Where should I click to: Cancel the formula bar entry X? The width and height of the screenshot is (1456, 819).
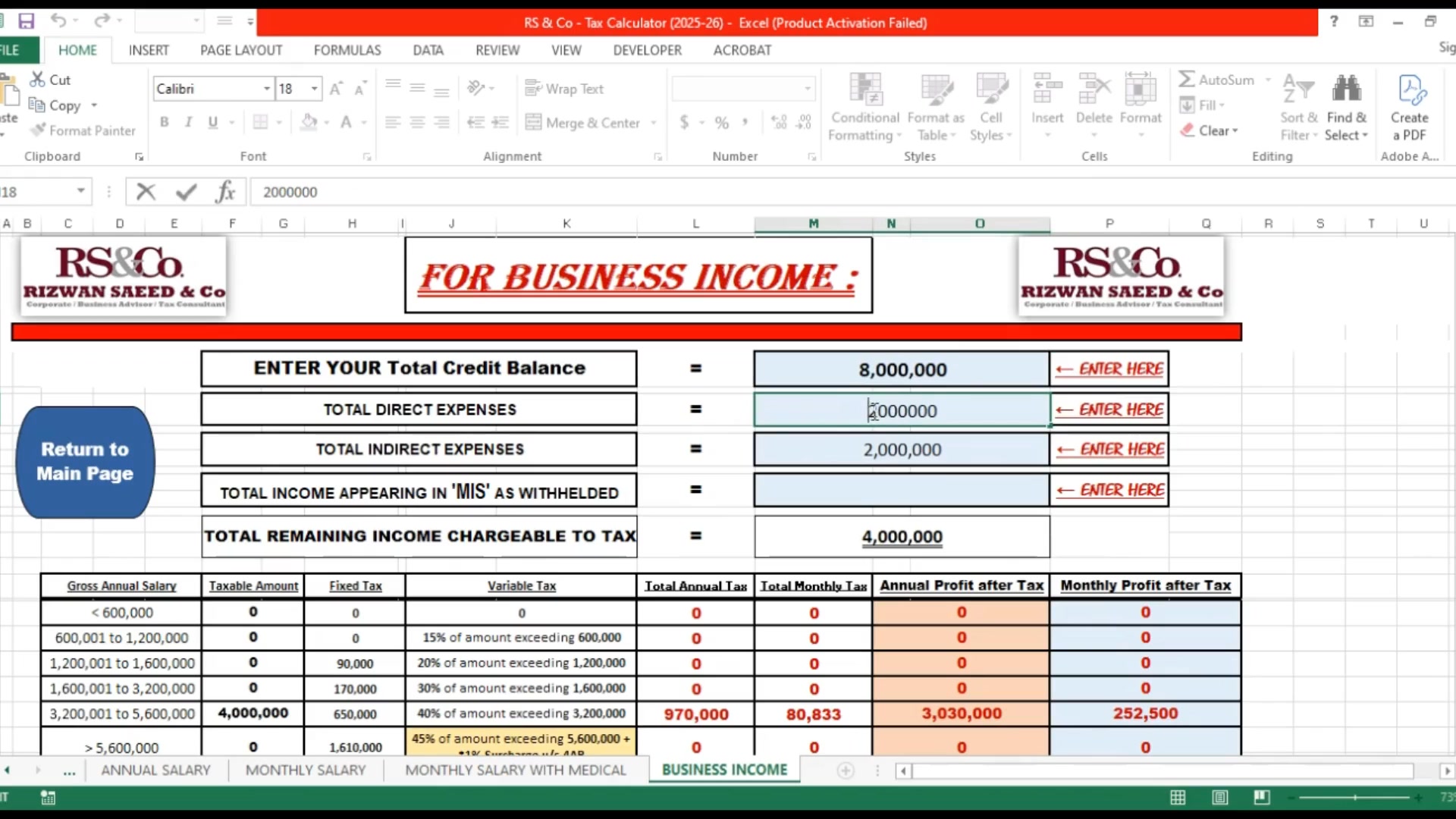pyautogui.click(x=146, y=192)
